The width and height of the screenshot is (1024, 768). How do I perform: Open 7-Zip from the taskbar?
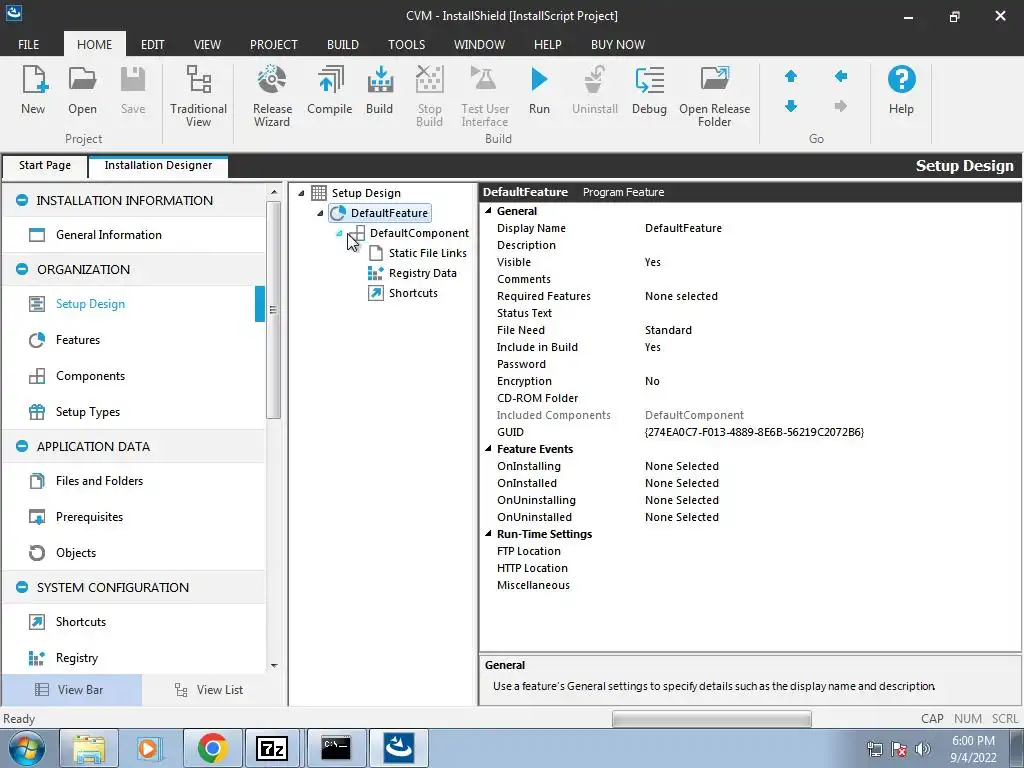tap(272, 748)
